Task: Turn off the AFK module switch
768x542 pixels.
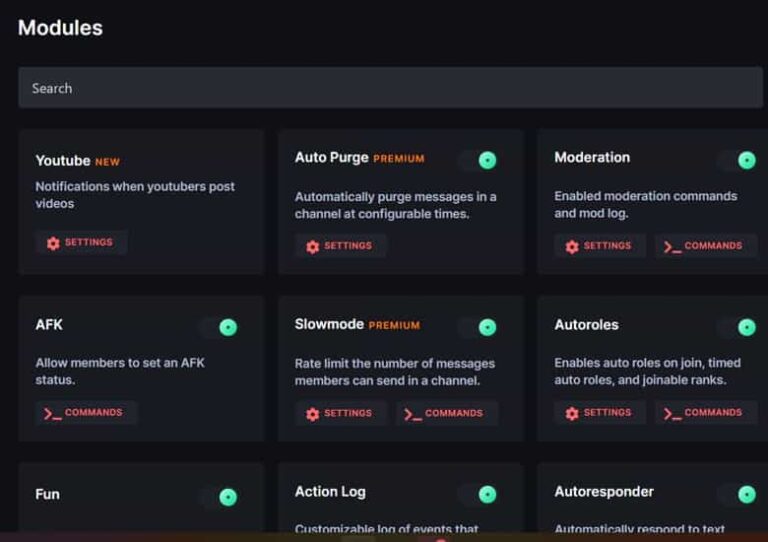Action: point(219,327)
